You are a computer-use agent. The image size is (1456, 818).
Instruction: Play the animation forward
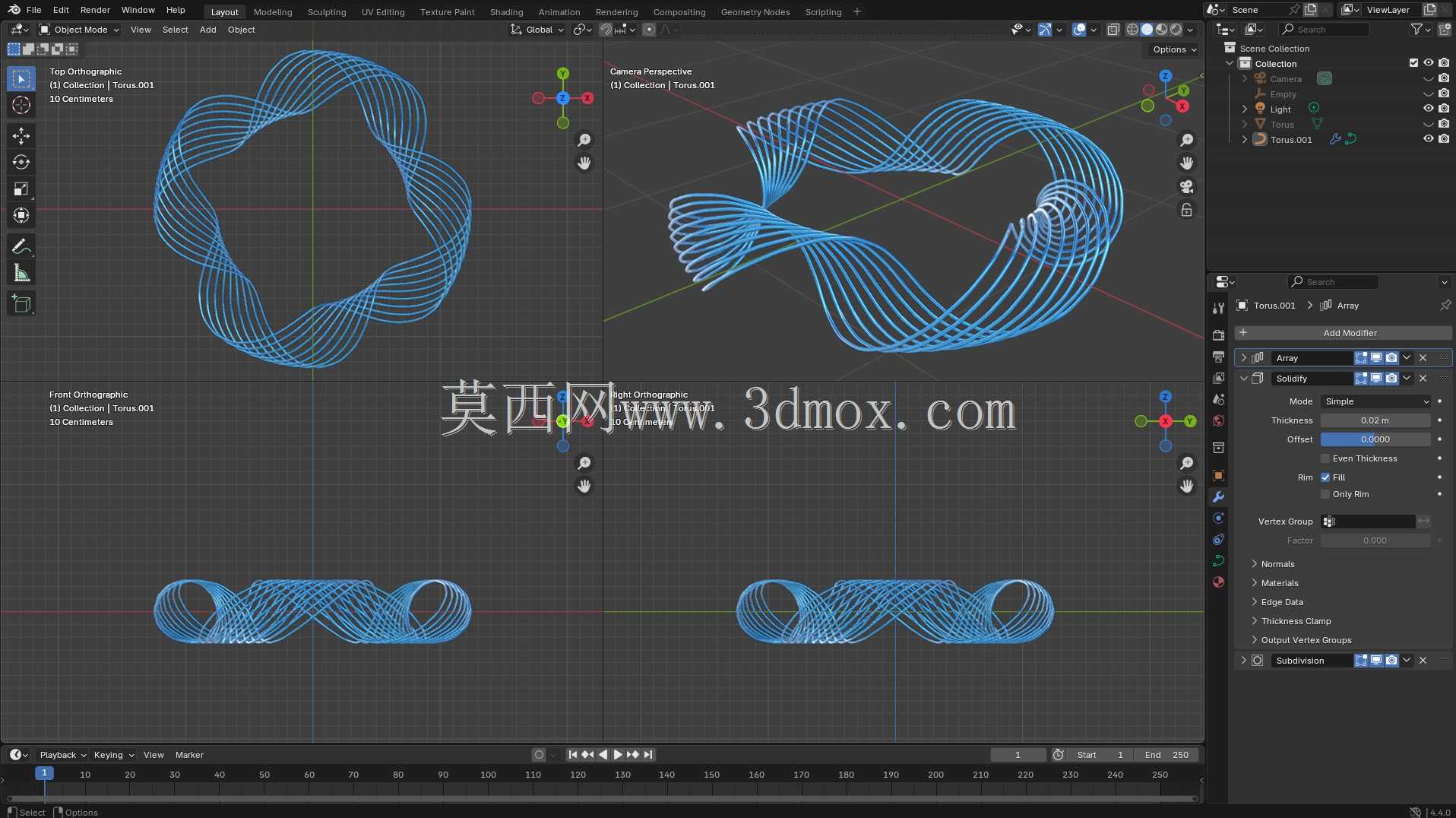(617, 755)
